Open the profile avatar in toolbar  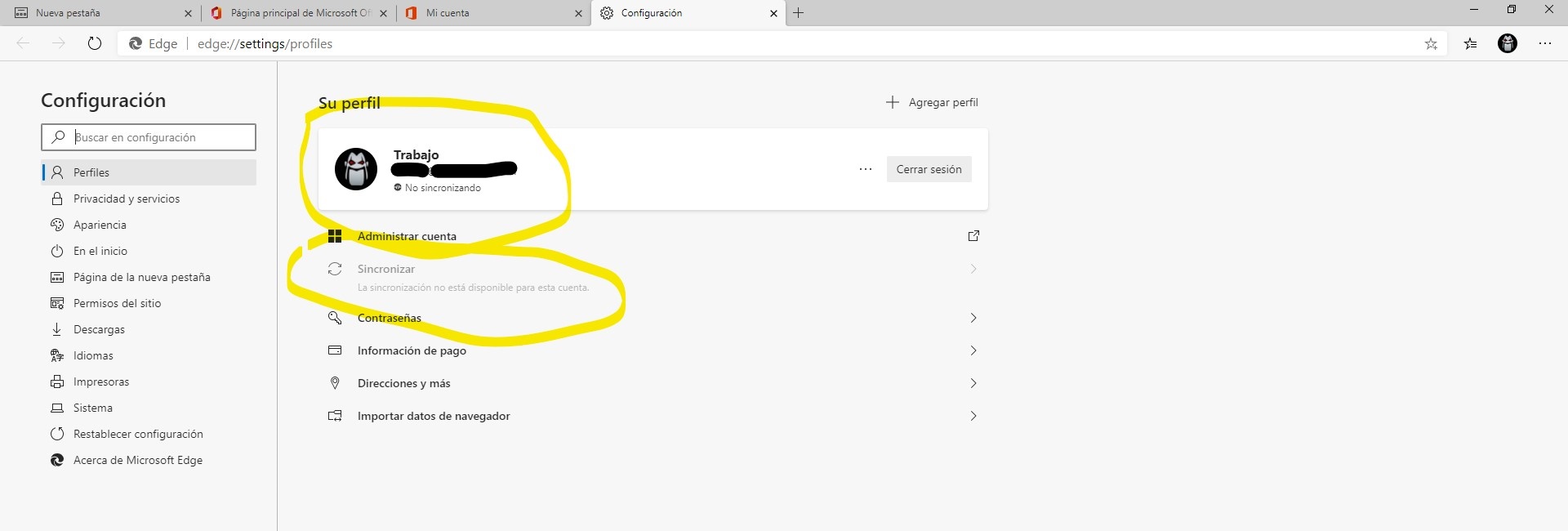(x=1508, y=44)
